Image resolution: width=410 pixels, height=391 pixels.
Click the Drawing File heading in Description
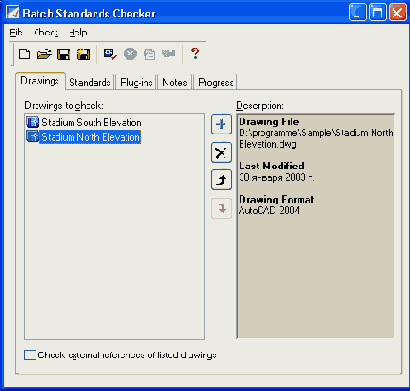click(x=269, y=122)
